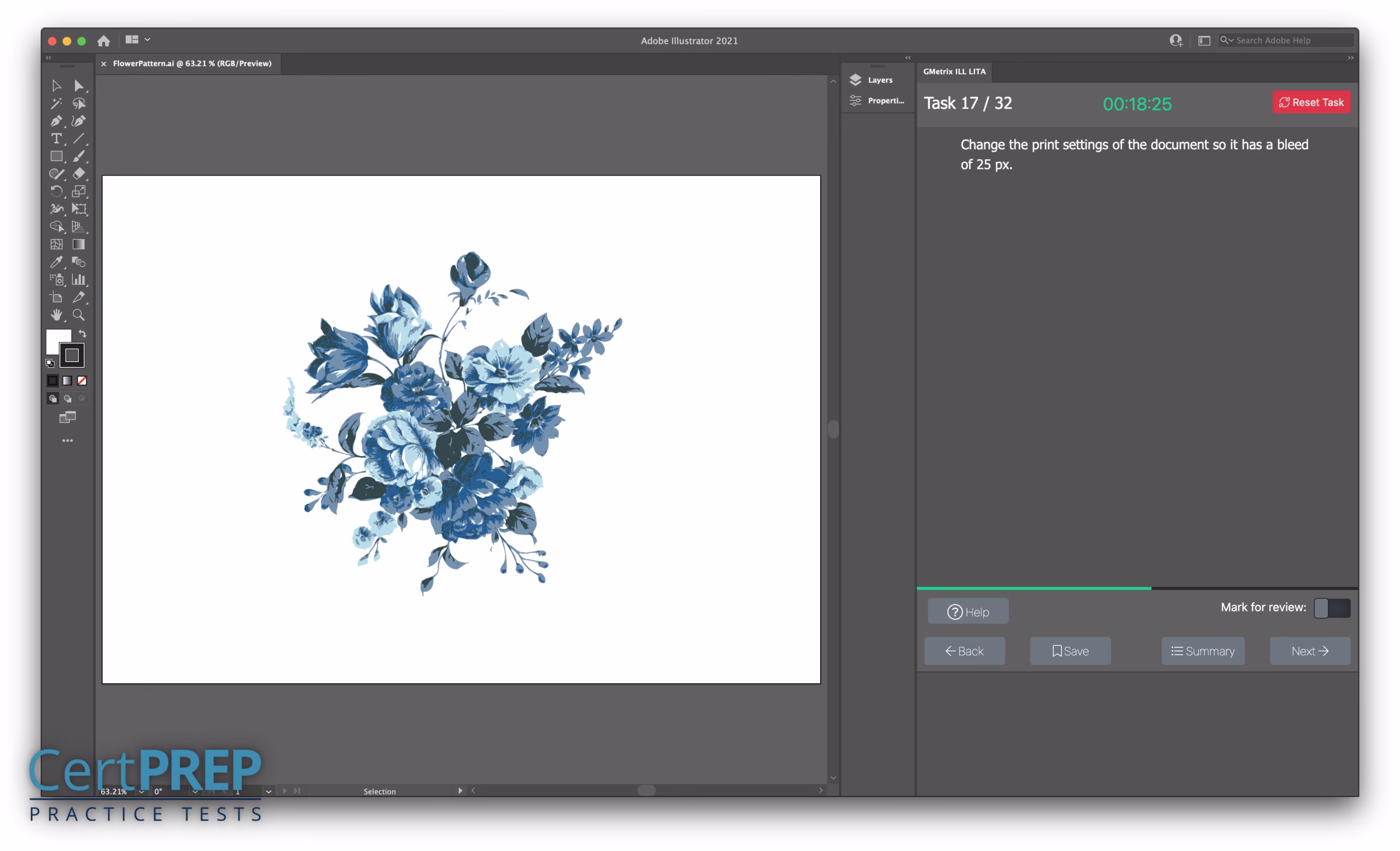Pick the Zoom tool

[78, 314]
